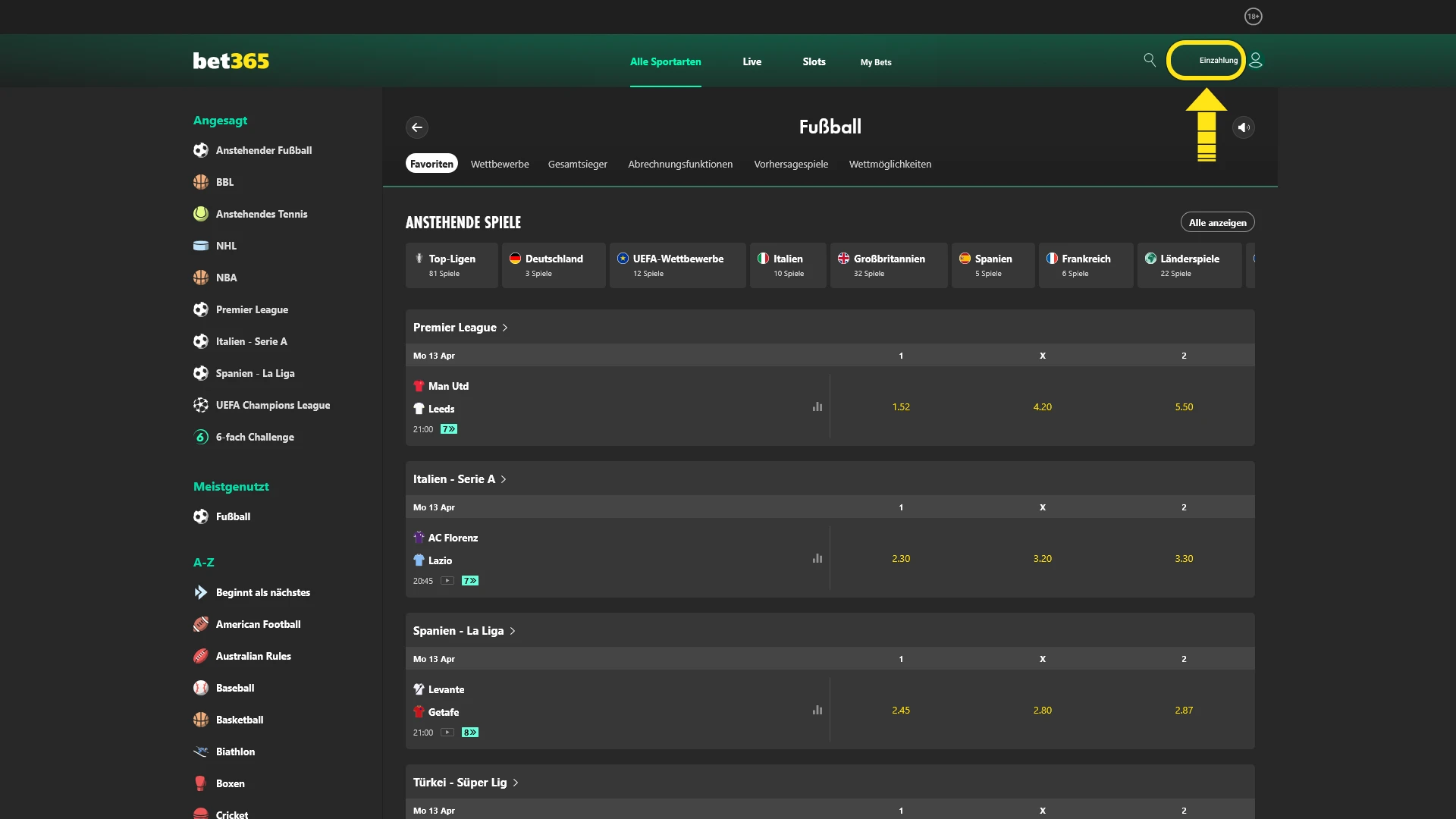This screenshot has width=1456, height=819.
Task: Toggle statistics view for Levante vs Getafe
Action: coord(817,711)
